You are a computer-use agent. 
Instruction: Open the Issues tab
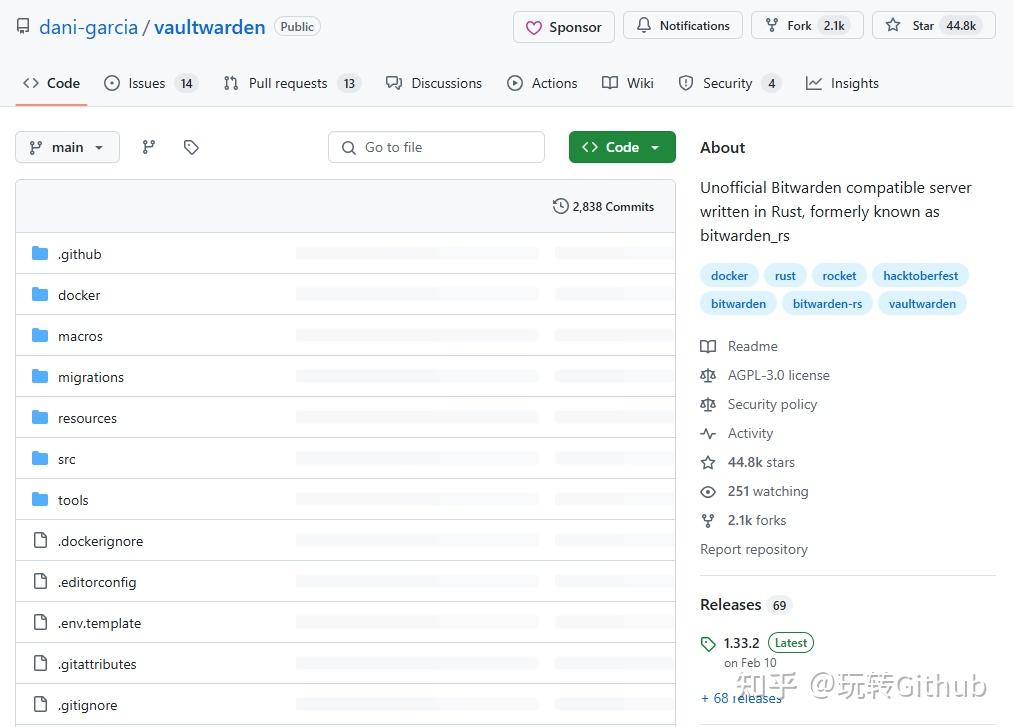tap(151, 83)
